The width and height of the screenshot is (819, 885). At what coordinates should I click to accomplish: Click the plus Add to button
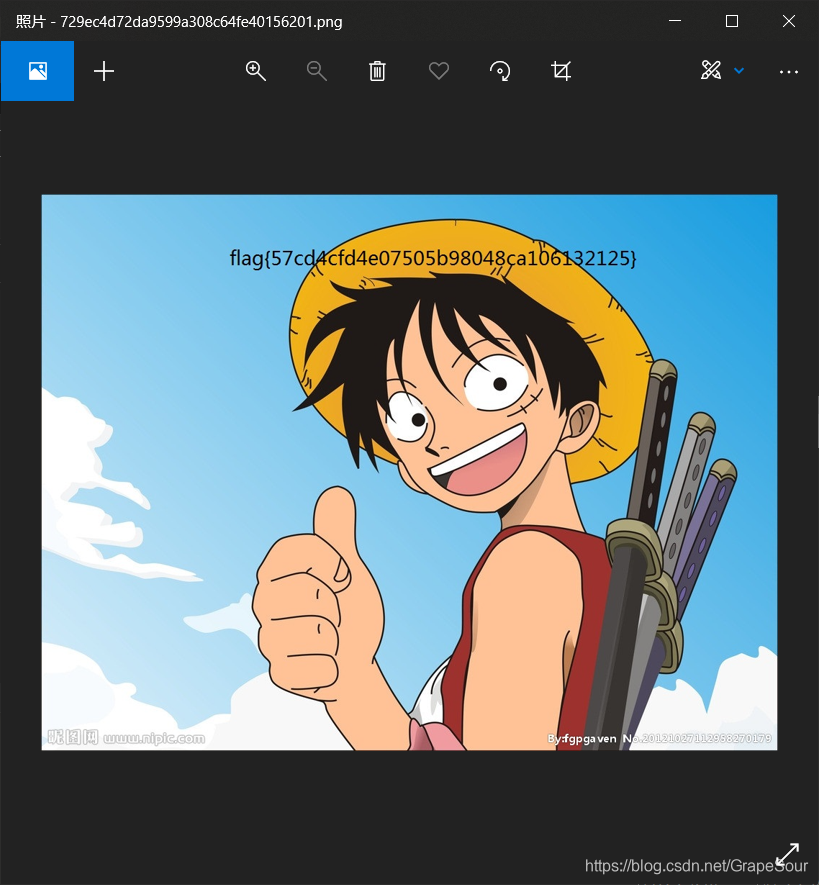pos(104,71)
